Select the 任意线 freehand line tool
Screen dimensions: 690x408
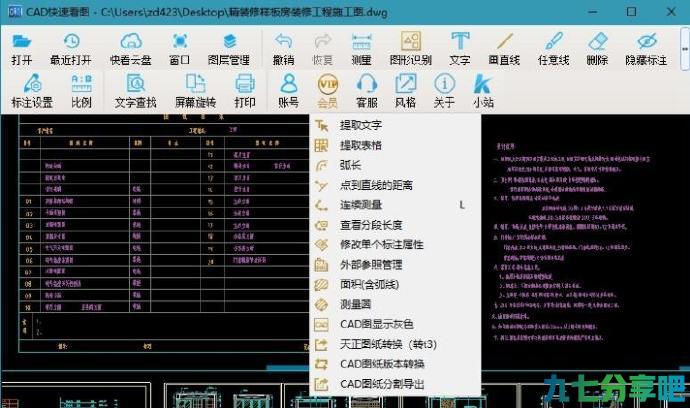[x=554, y=49]
